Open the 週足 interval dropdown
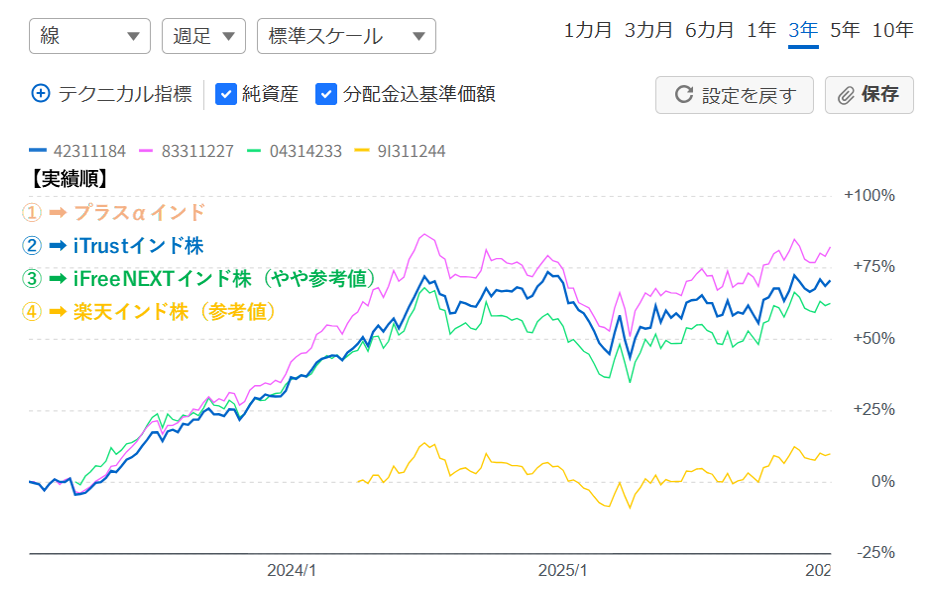The width and height of the screenshot is (938, 590). pos(203,36)
